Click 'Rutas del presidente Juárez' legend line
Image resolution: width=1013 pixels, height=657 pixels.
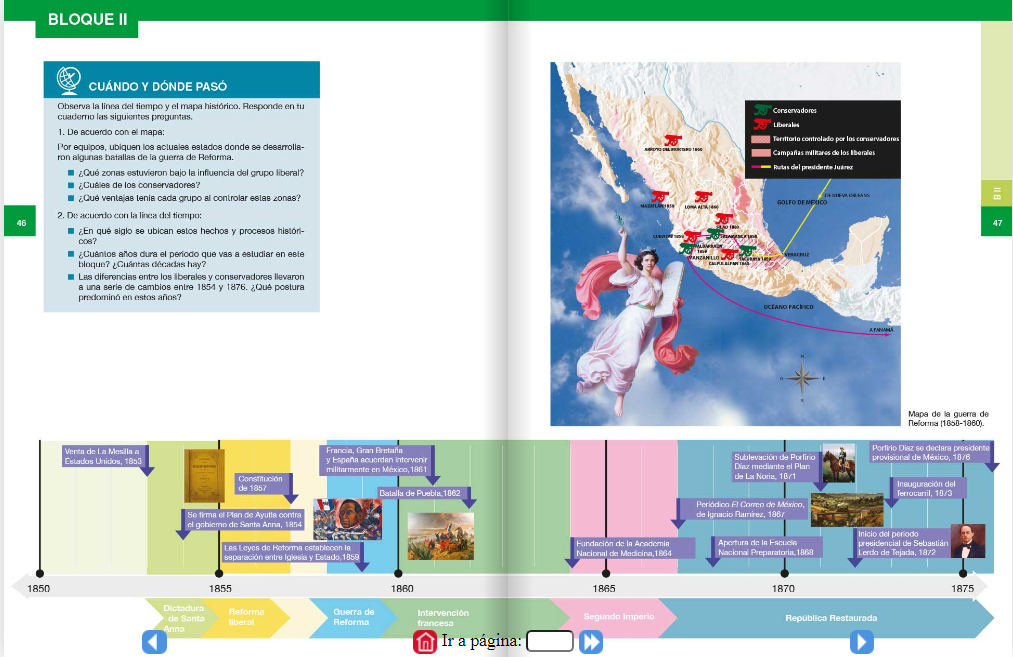(760, 167)
